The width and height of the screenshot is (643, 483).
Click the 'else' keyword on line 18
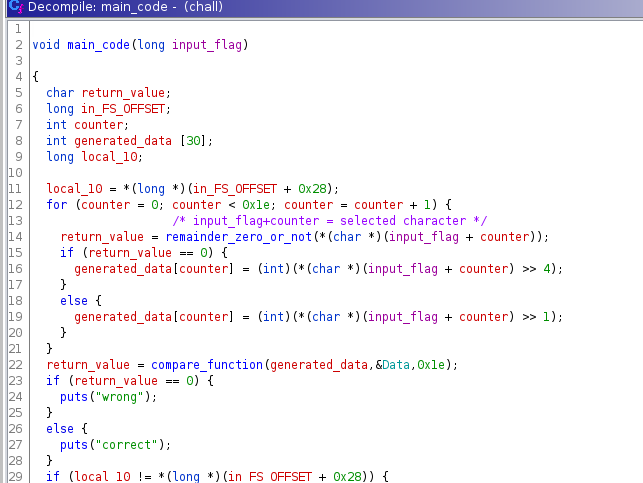pos(74,301)
